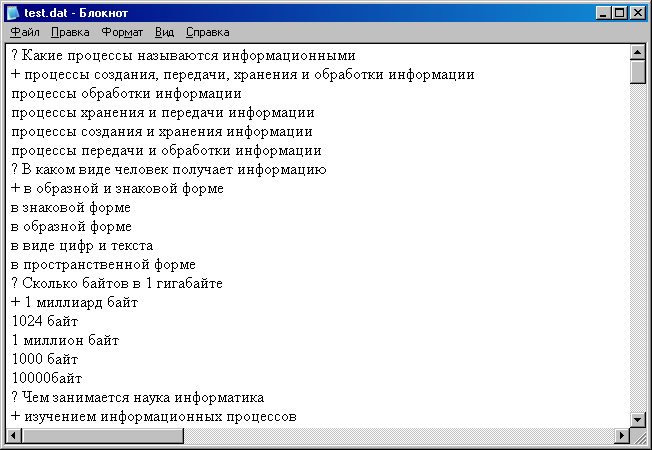The image size is (652, 450).
Task: Click the horizontal scrollbar thumb
Action: click(x=103, y=435)
